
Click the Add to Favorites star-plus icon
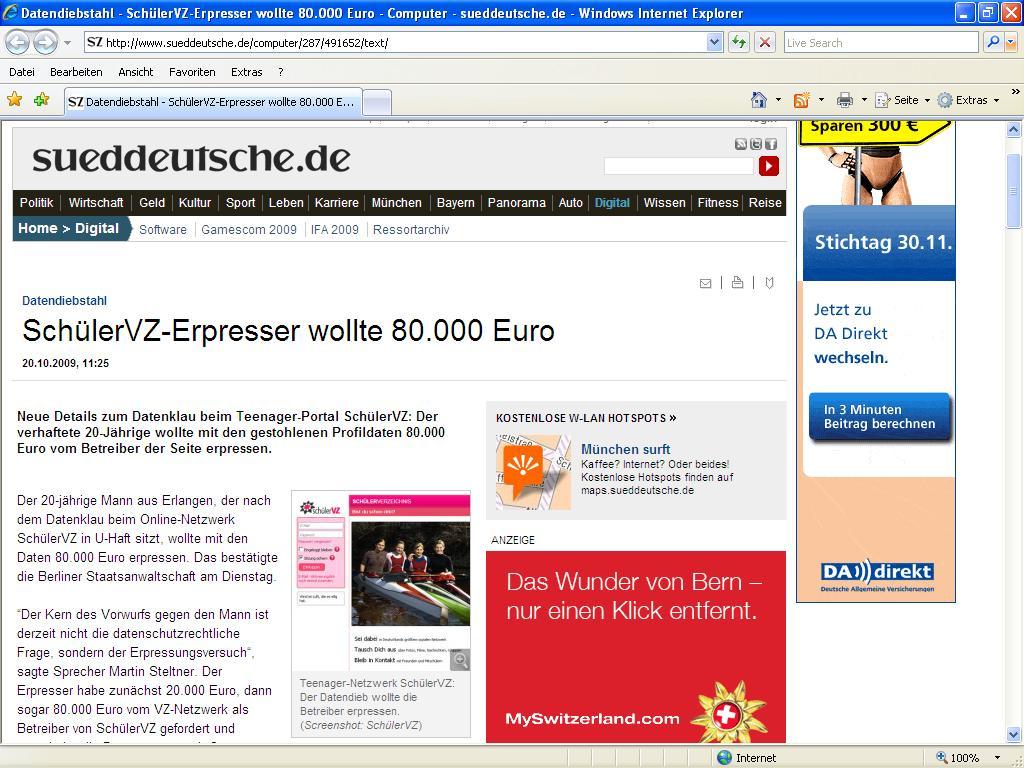point(42,100)
